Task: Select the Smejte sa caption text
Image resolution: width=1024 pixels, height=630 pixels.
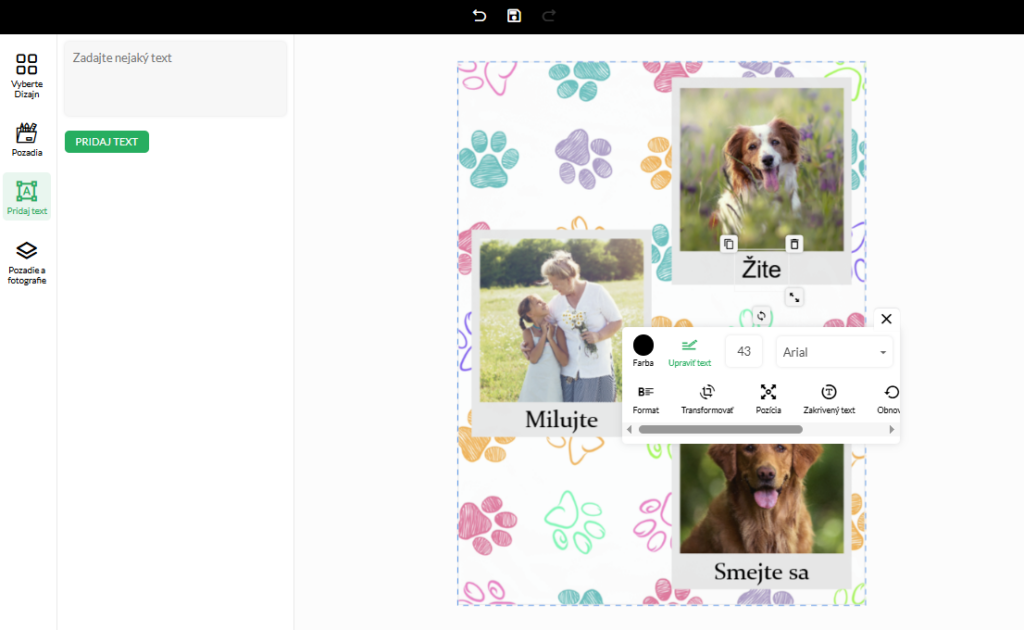Action: pyautogui.click(x=761, y=572)
